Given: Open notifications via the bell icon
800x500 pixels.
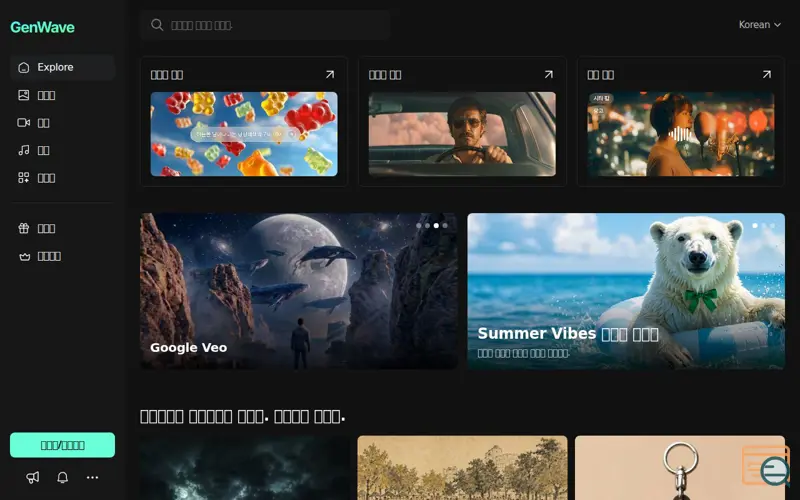Looking at the screenshot, I should pos(62,478).
